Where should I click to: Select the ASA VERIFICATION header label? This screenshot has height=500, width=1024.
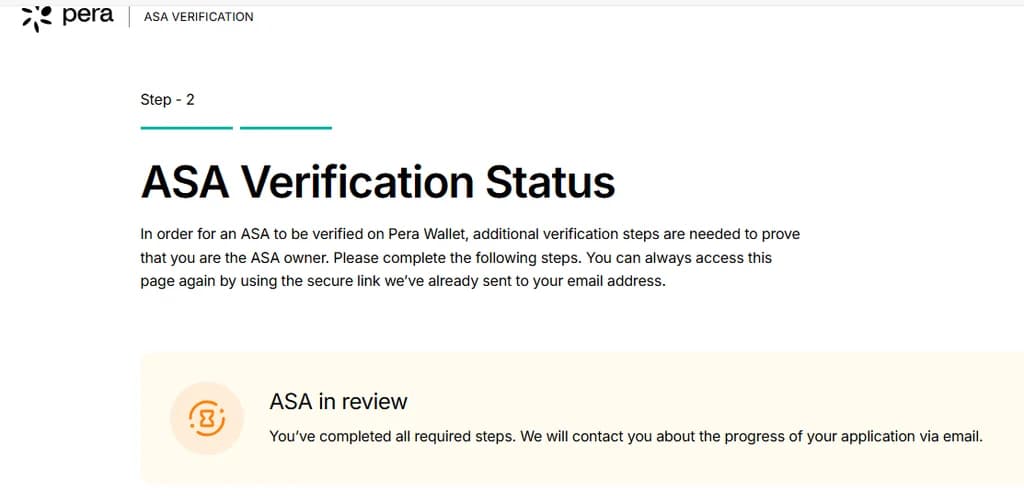[199, 17]
